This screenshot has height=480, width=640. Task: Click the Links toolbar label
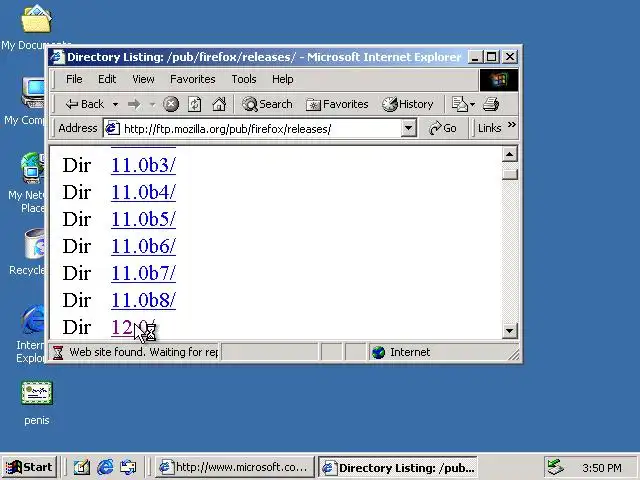tap(489, 129)
